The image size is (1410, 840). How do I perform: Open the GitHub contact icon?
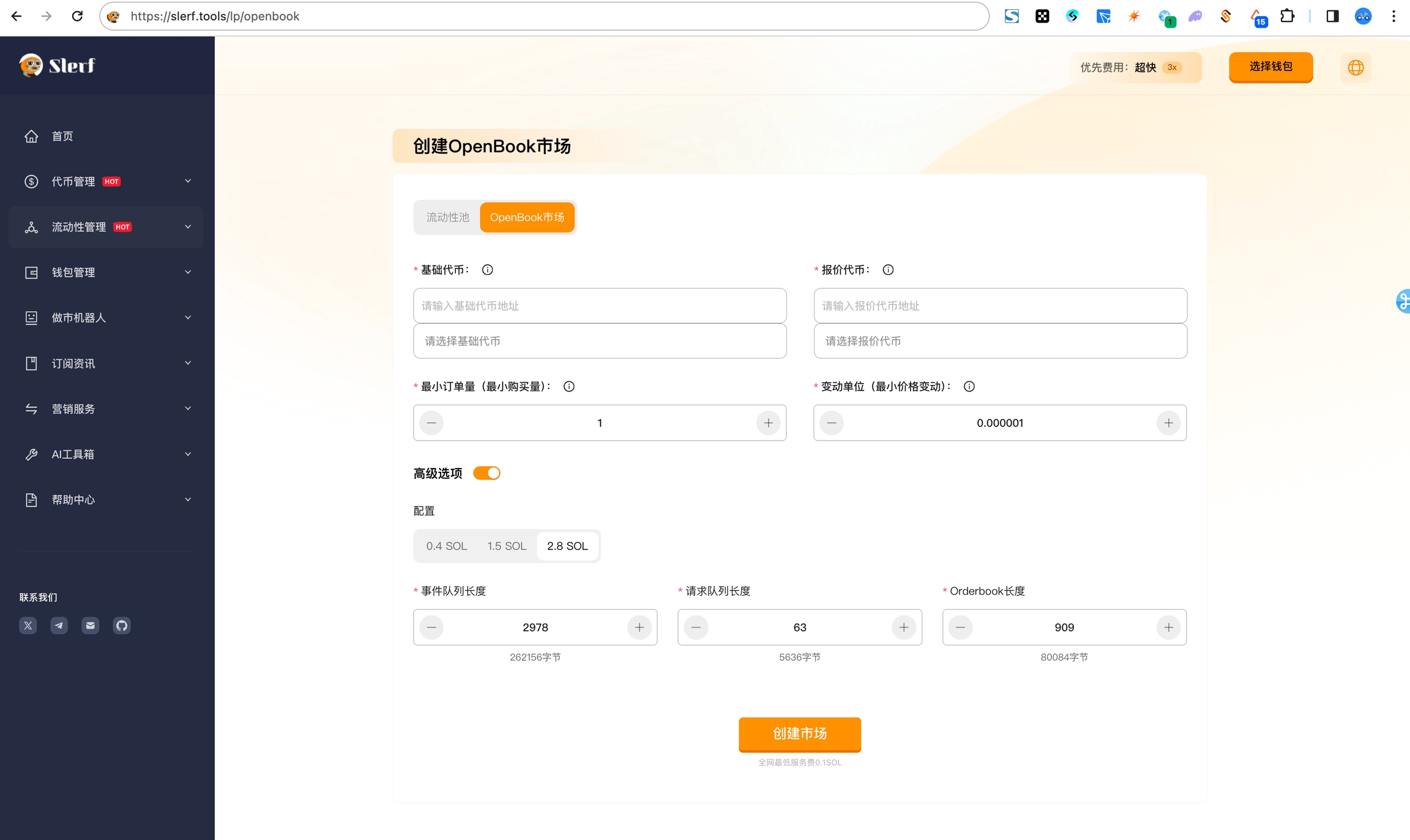tap(122, 625)
